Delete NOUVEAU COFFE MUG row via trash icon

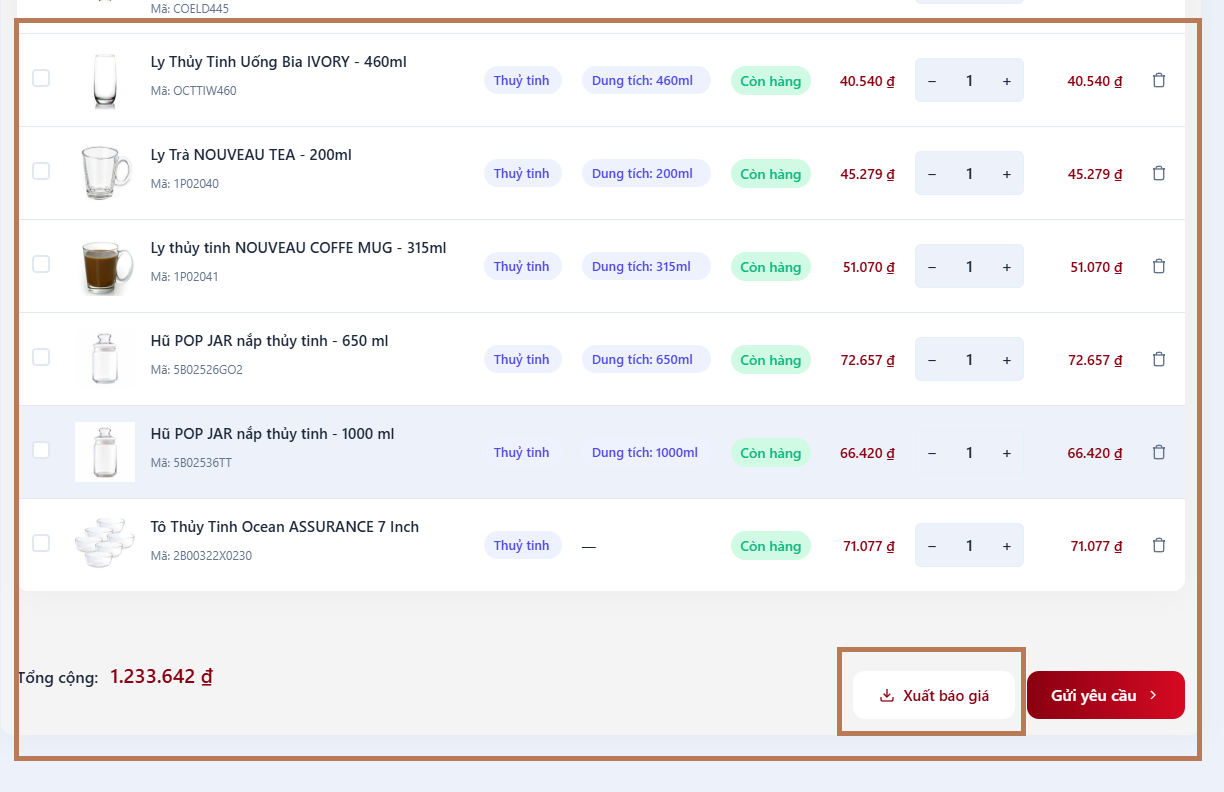1159,266
